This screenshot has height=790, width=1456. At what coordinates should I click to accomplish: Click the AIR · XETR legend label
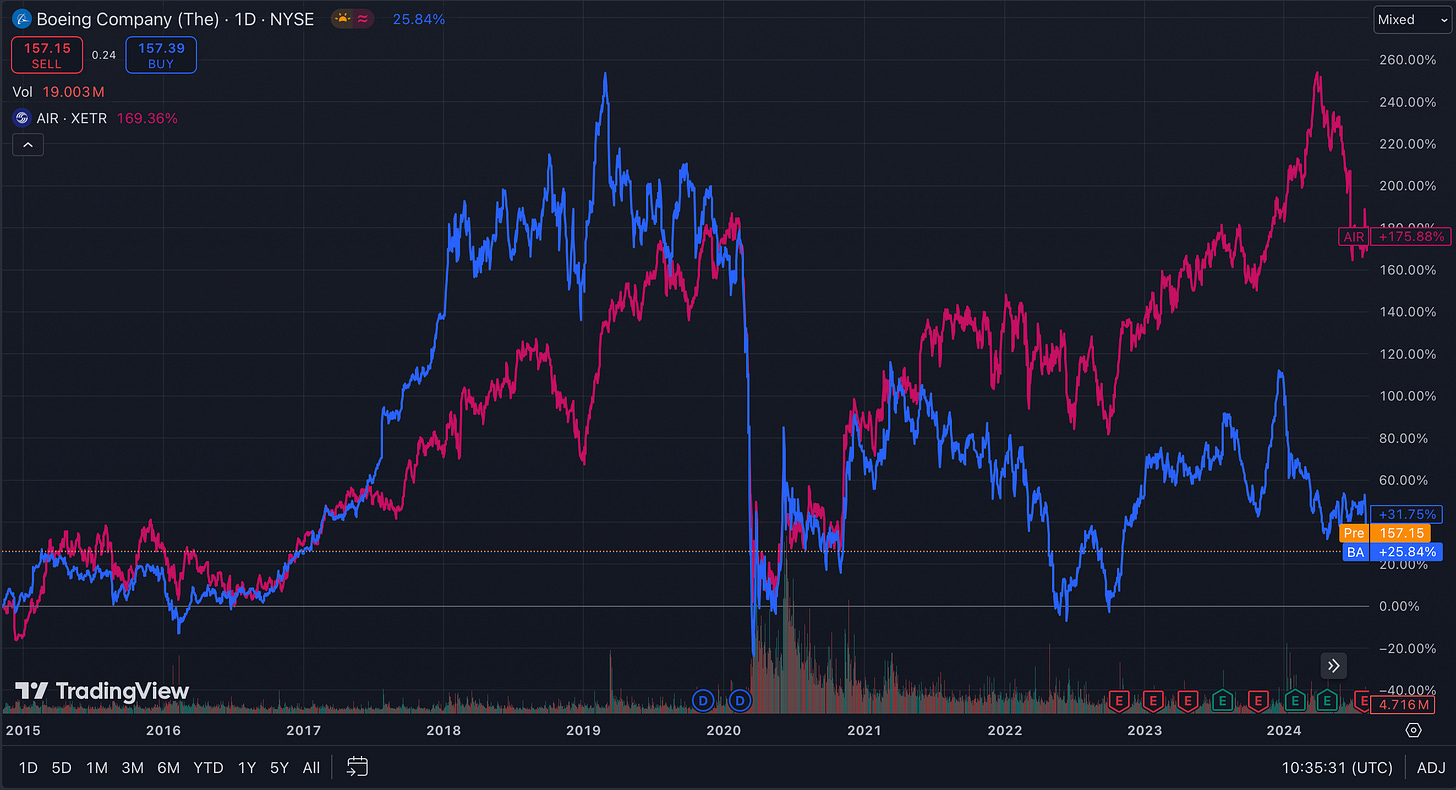[x=72, y=118]
